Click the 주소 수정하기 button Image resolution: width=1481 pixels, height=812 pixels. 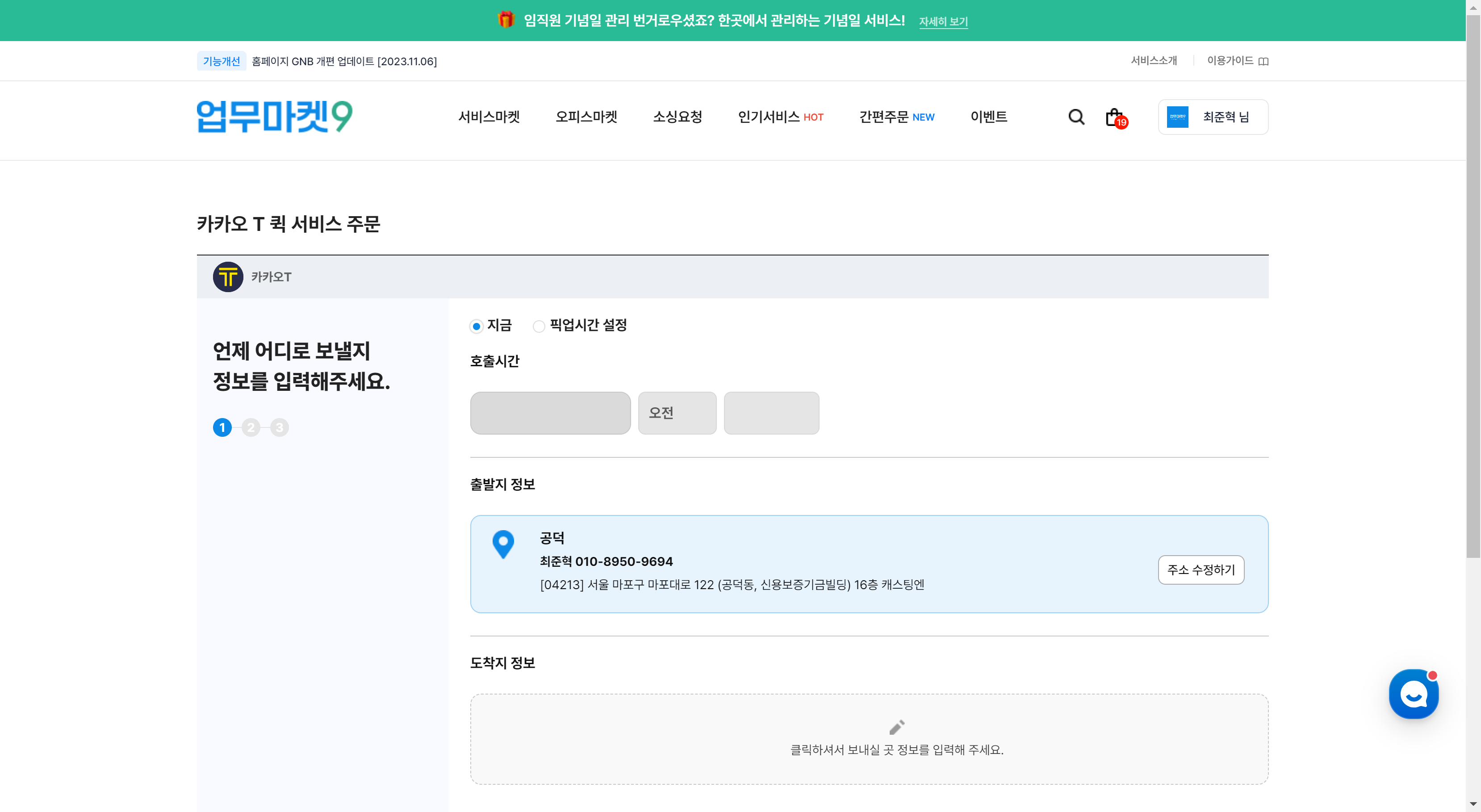tap(1201, 569)
